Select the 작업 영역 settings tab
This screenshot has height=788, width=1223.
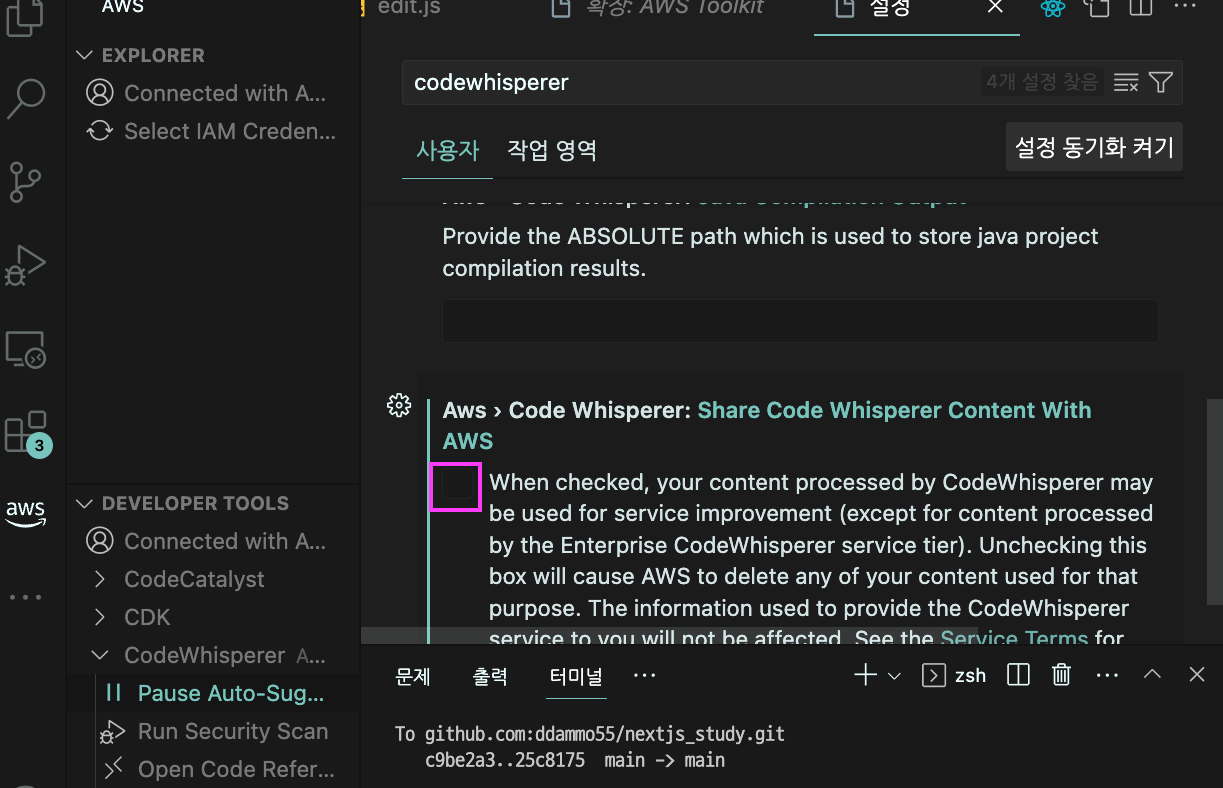[x=552, y=150]
